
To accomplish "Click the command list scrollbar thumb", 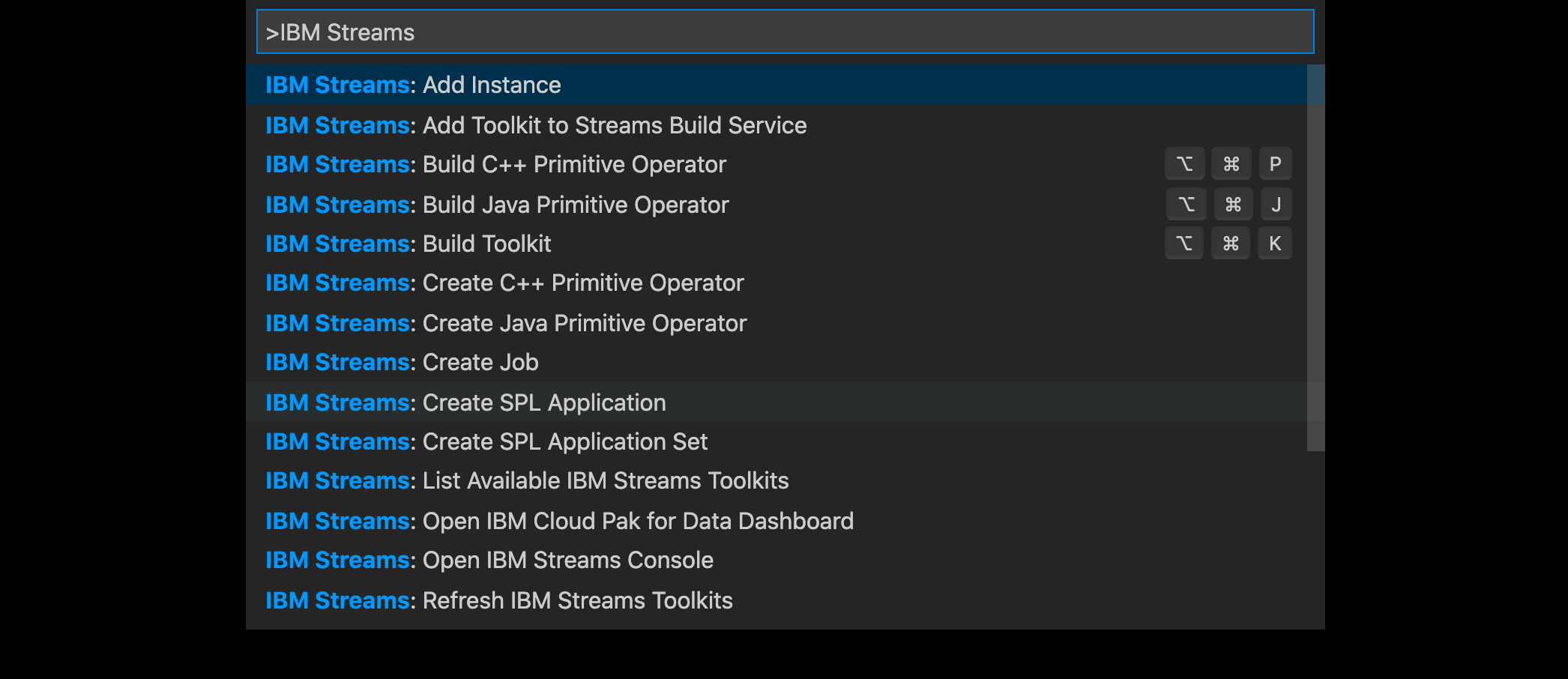I will 1315,258.
